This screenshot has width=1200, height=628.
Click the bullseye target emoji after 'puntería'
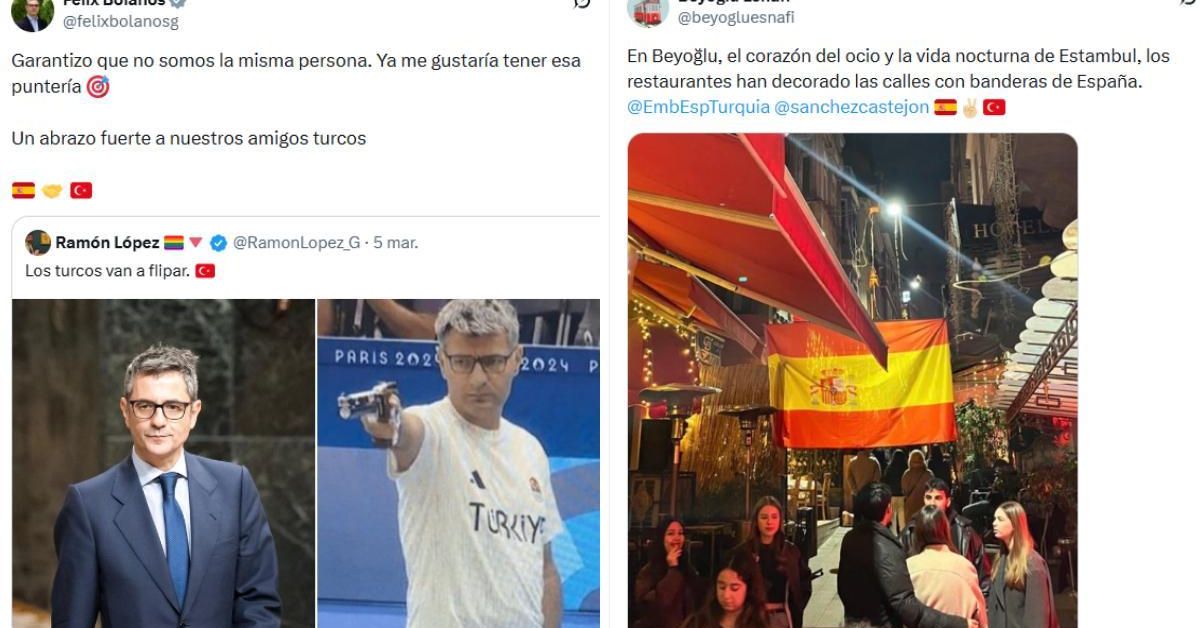click(x=98, y=87)
